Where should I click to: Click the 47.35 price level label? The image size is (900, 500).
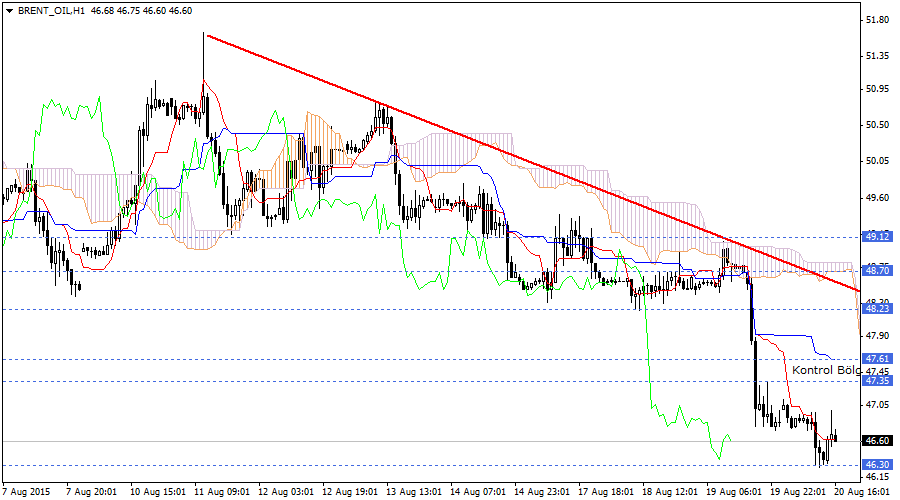click(x=877, y=381)
